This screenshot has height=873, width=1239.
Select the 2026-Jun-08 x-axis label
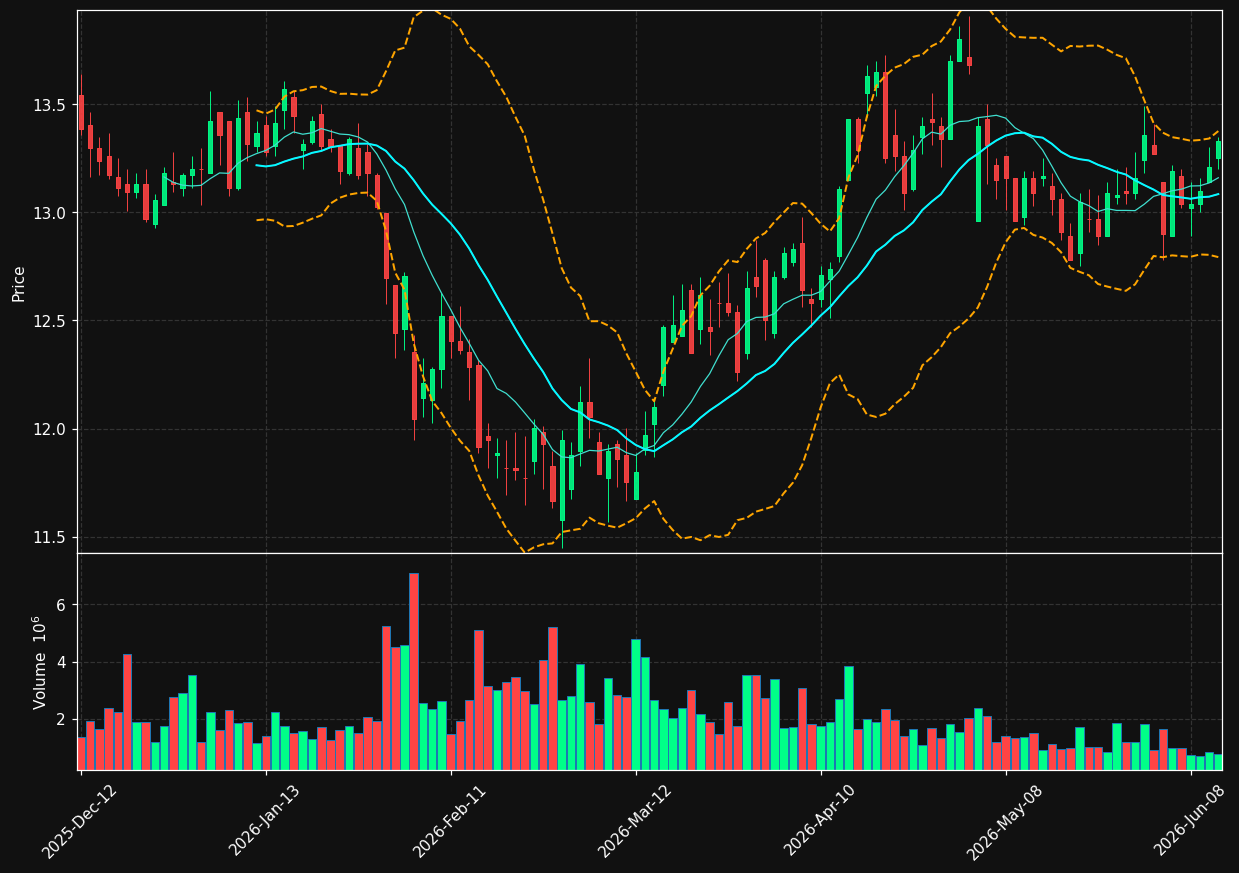coord(1191,820)
